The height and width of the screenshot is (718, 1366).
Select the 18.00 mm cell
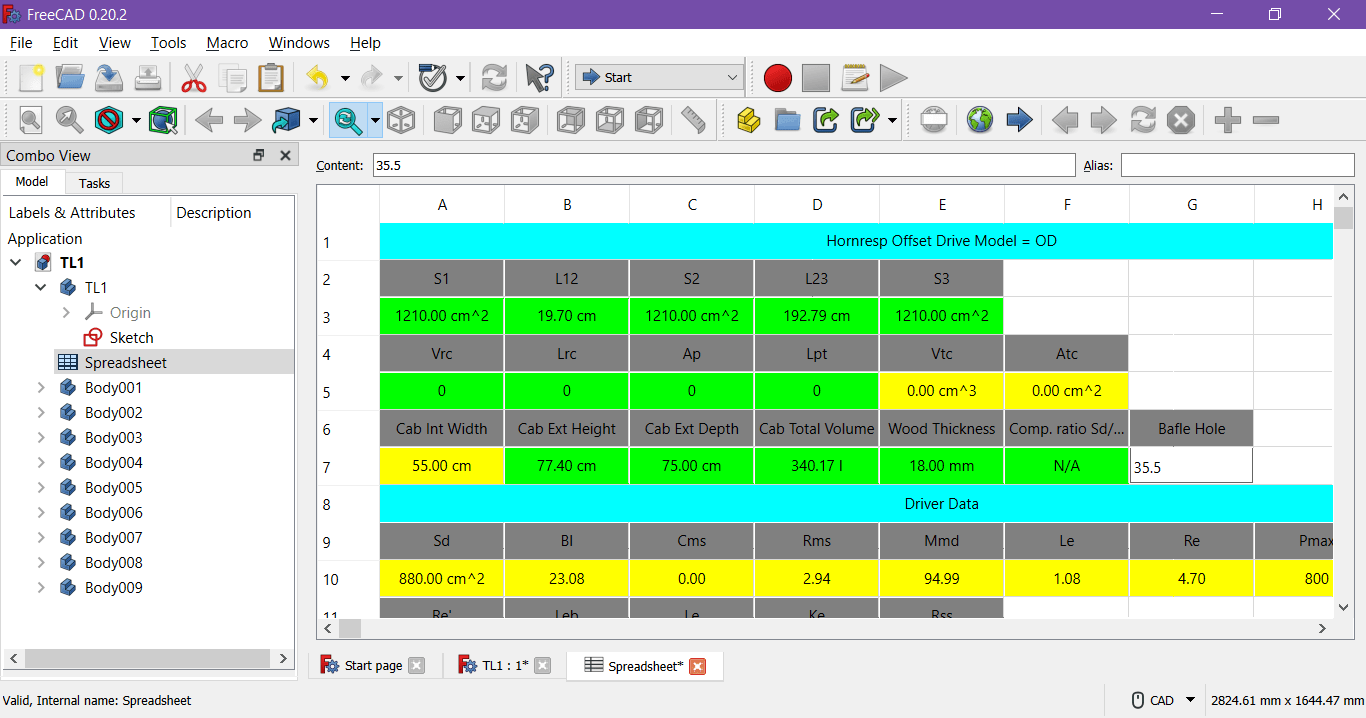tap(942, 466)
